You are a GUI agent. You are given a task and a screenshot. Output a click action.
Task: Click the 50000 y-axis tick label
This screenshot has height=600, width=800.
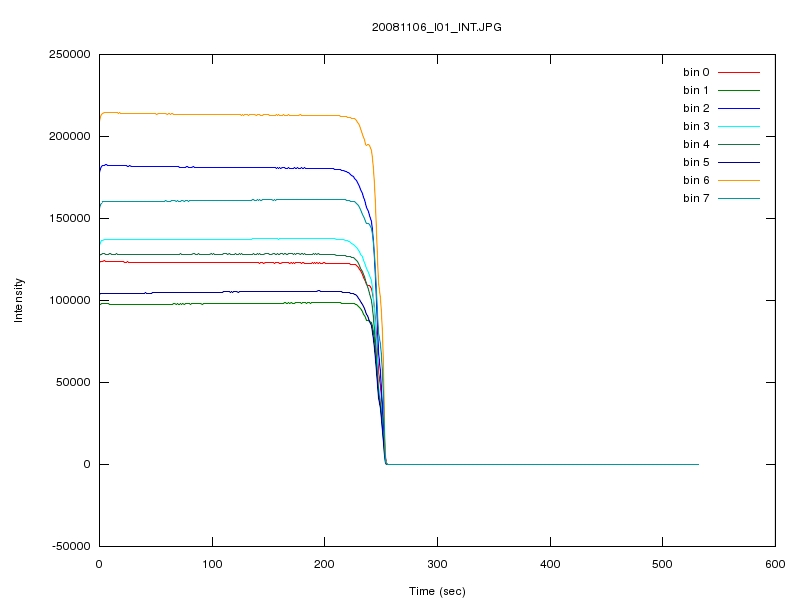click(x=73, y=382)
